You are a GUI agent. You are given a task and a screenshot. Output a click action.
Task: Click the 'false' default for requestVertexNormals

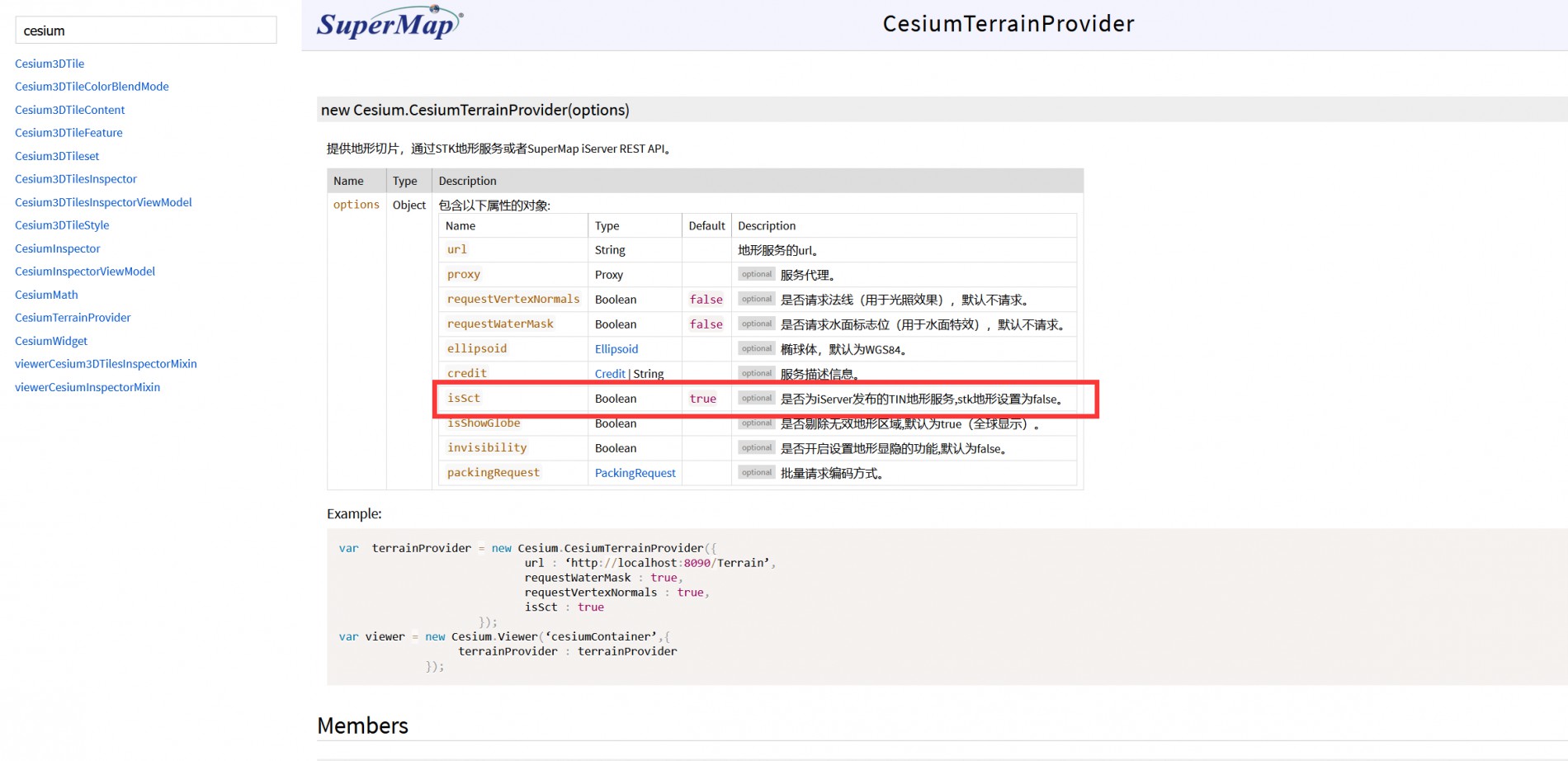point(706,300)
